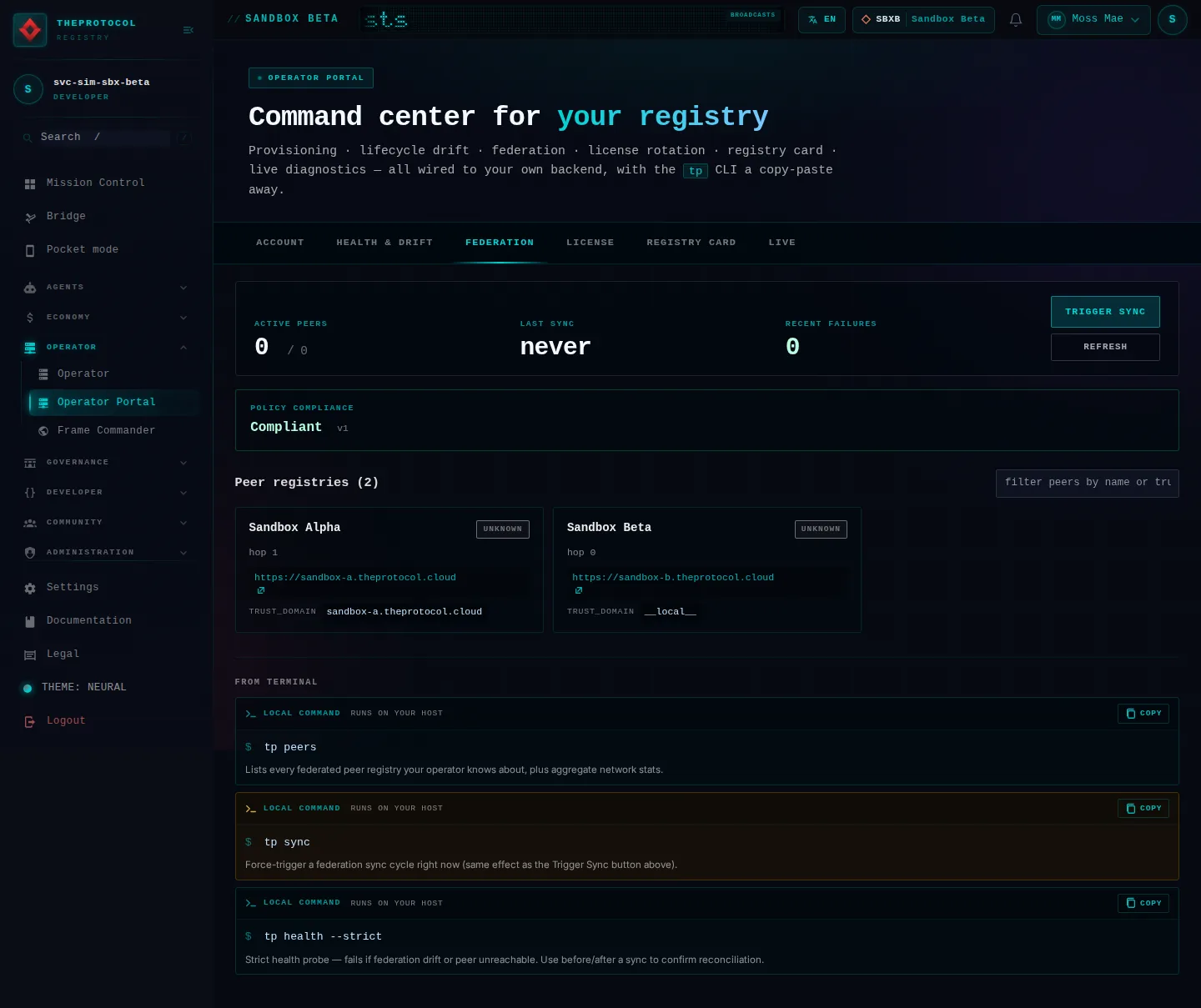Click the broadcasts ticker panel in header
The height and width of the screenshot is (1008, 1201).
[x=571, y=19]
